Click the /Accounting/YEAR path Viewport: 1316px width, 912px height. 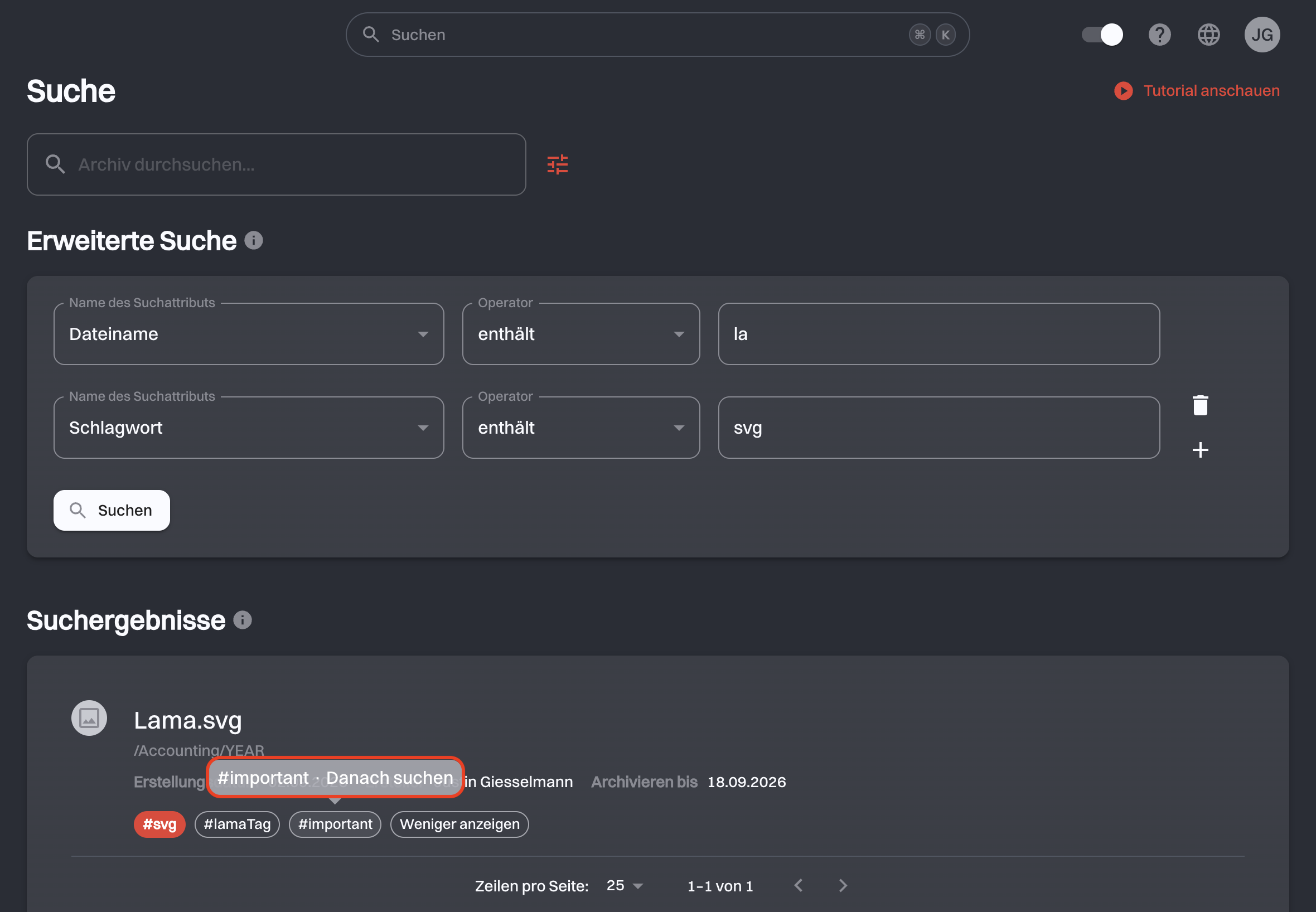tap(199, 750)
